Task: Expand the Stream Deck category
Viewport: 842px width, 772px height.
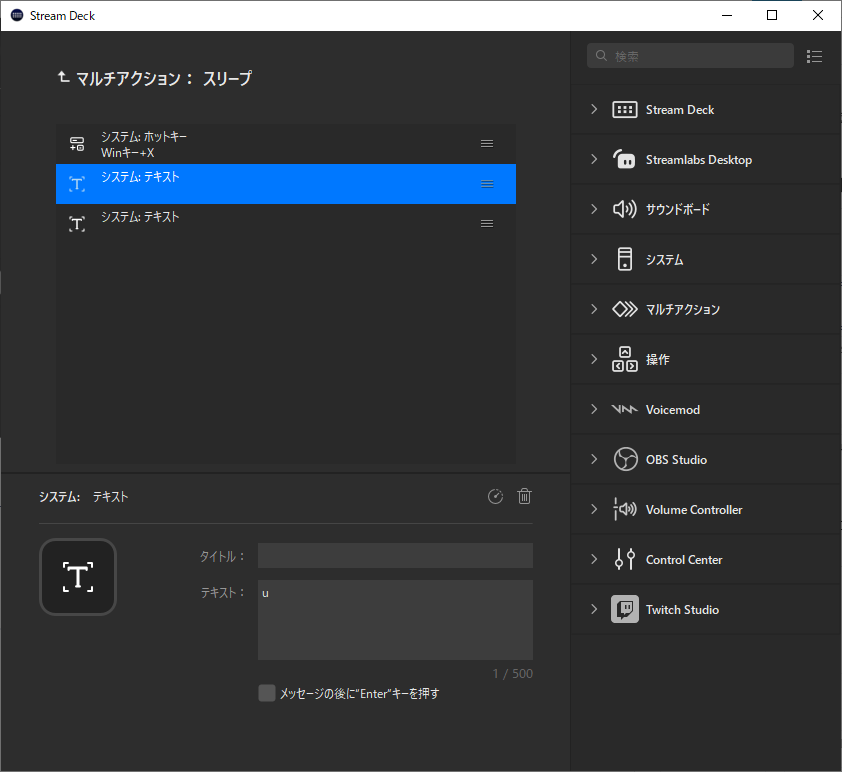Action: (594, 110)
